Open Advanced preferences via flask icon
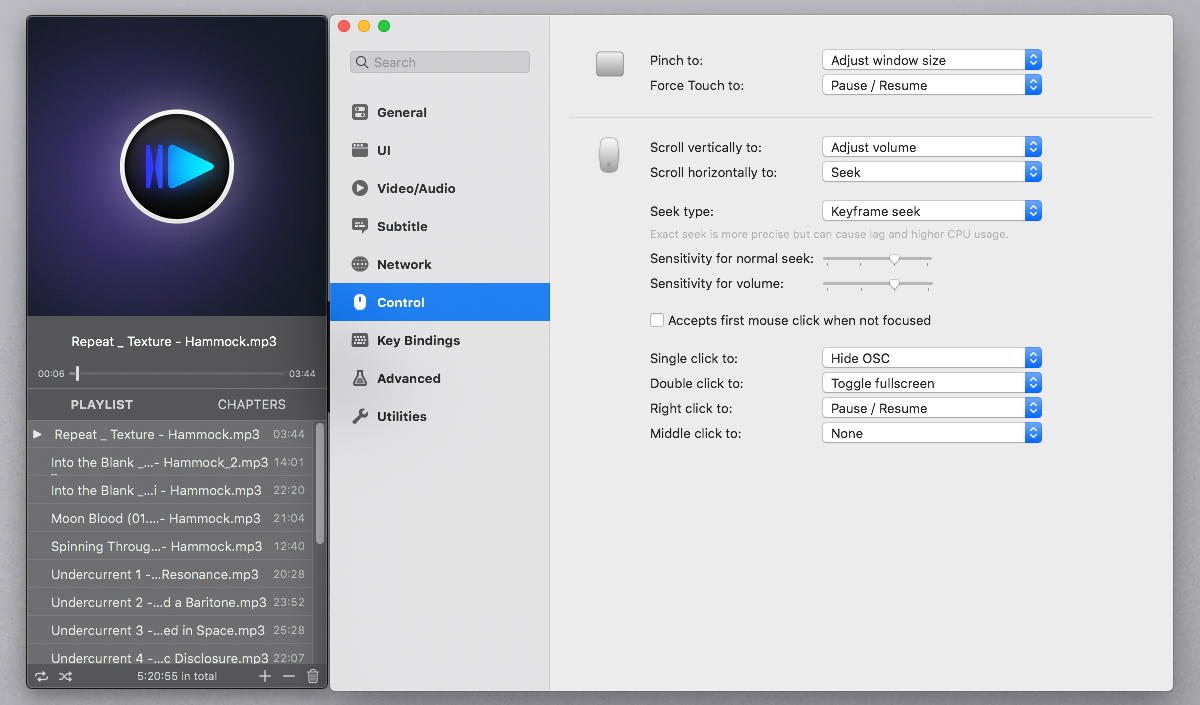The height and width of the screenshot is (705, 1200). click(x=360, y=379)
